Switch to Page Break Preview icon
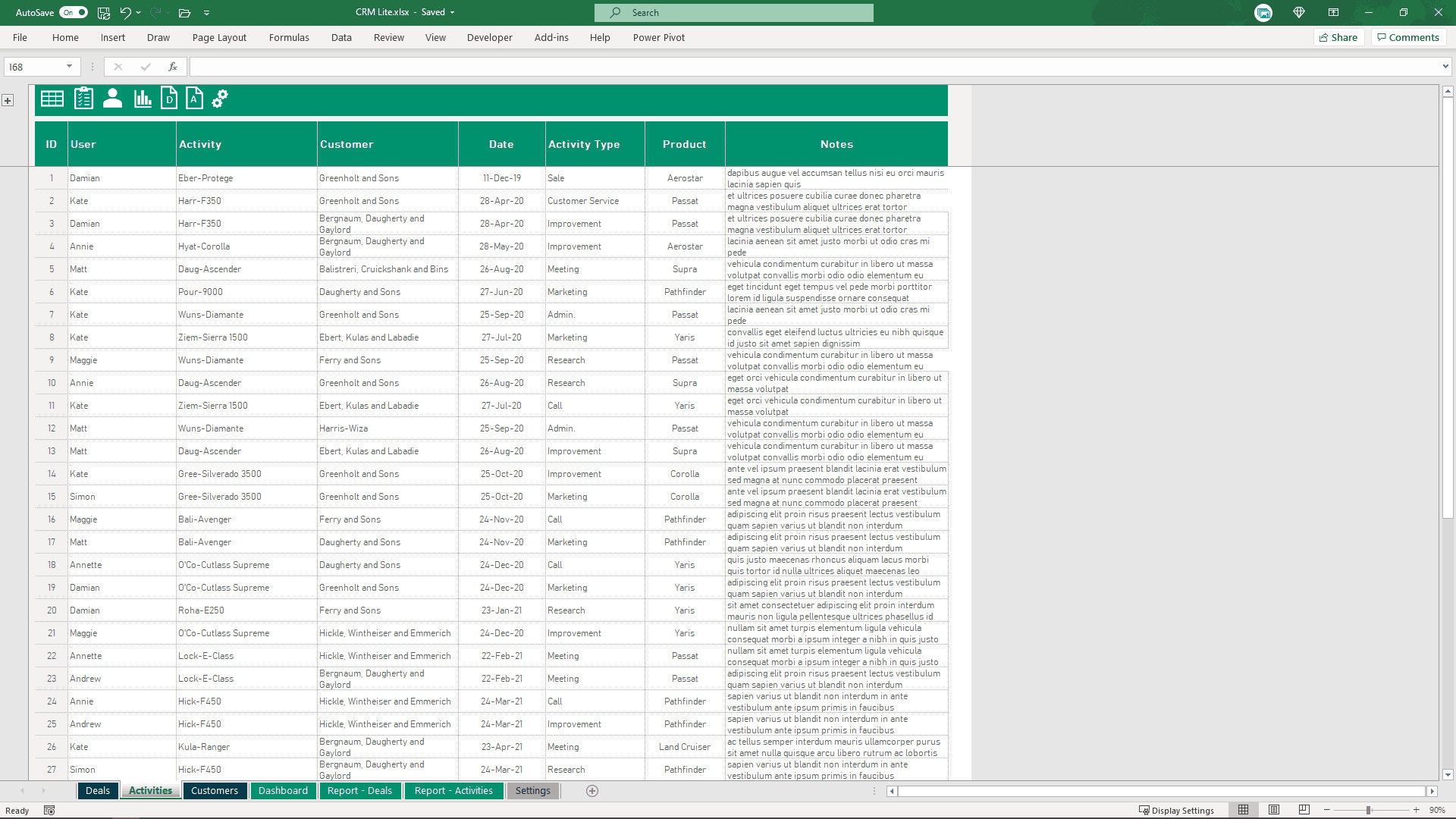This screenshot has width=1456, height=819. pos(1304,810)
